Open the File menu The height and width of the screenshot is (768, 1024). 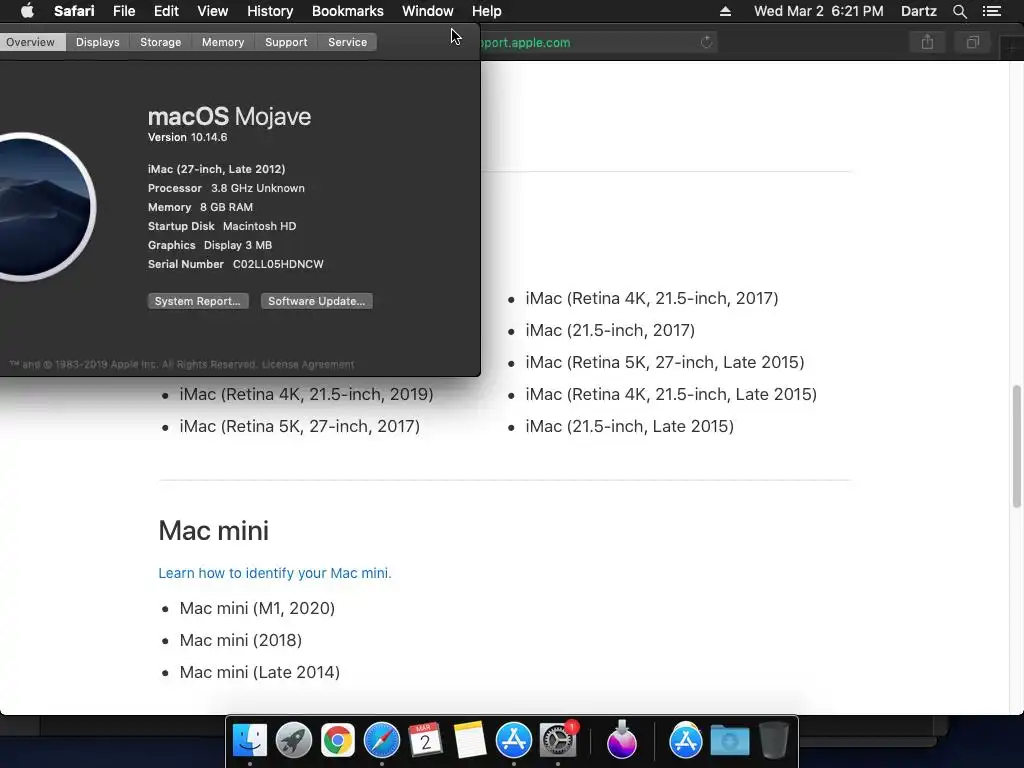click(x=123, y=11)
